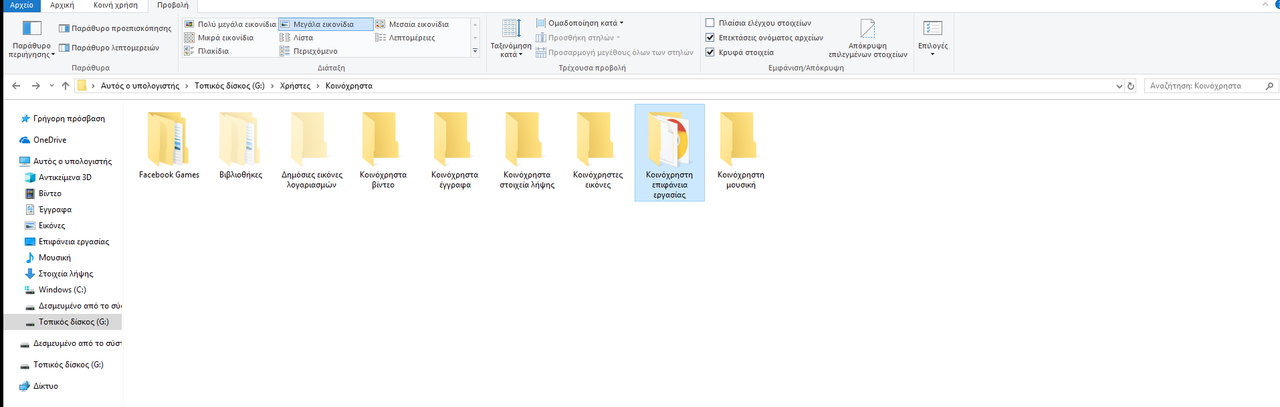1280x407 pixels.
Task: Open the Παράθυρο περιήγησης dropdown
Action: click(31, 38)
